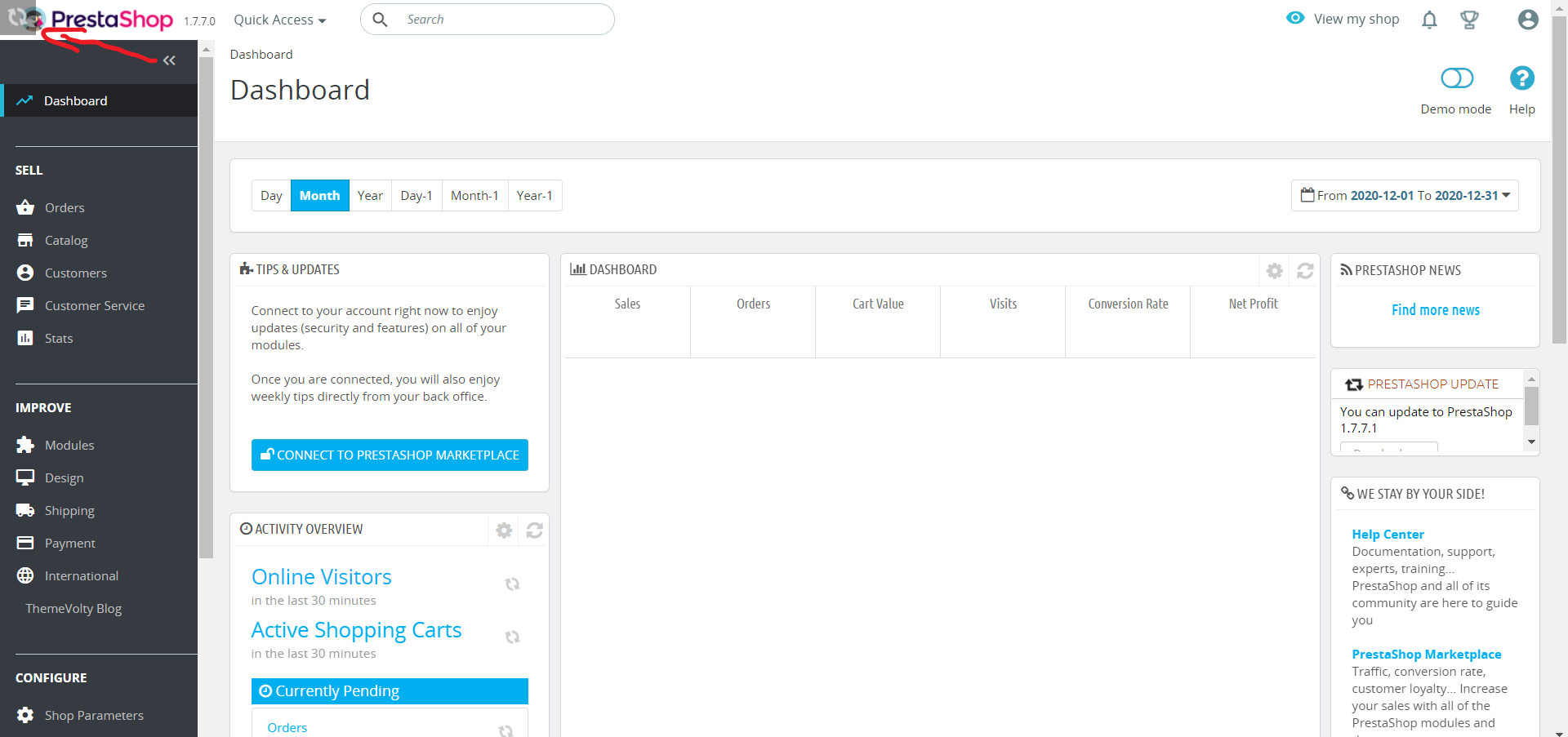The image size is (1568, 737).
Task: Collapse the sidebar with the double-chevron icon
Action: pyautogui.click(x=169, y=60)
